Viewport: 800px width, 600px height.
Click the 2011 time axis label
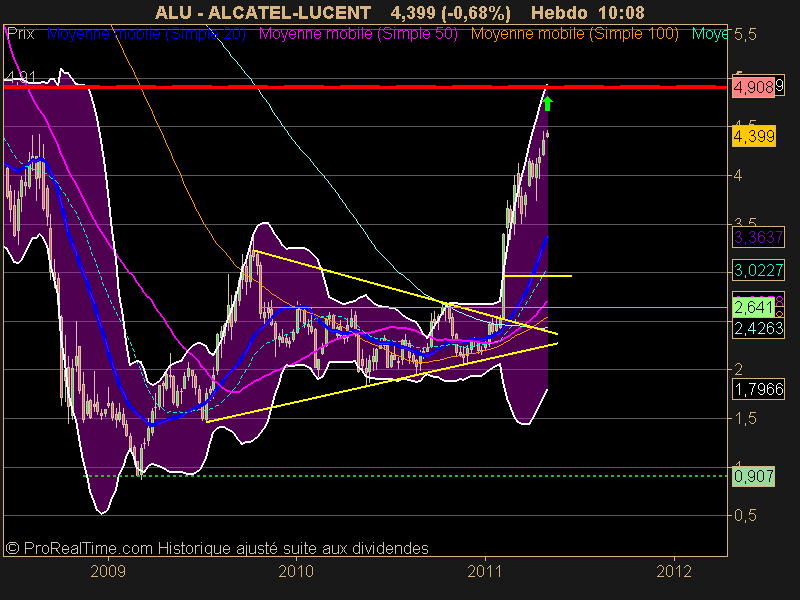click(x=485, y=571)
